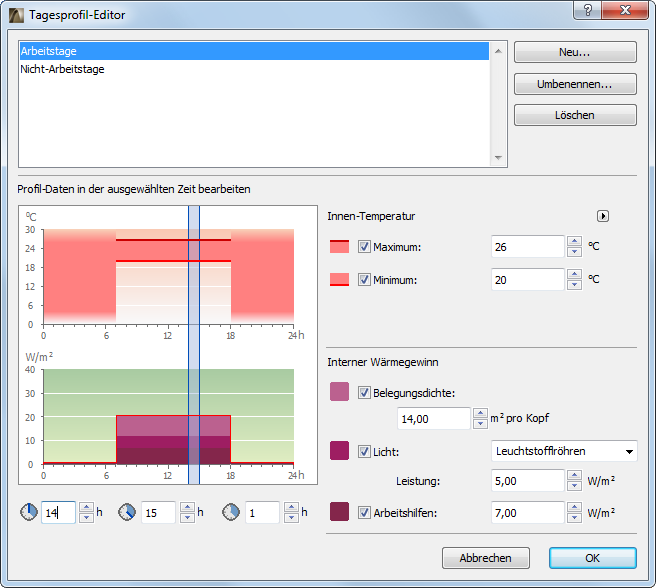
Task: Decrease the Minimum temperature value
Action: (x=574, y=285)
